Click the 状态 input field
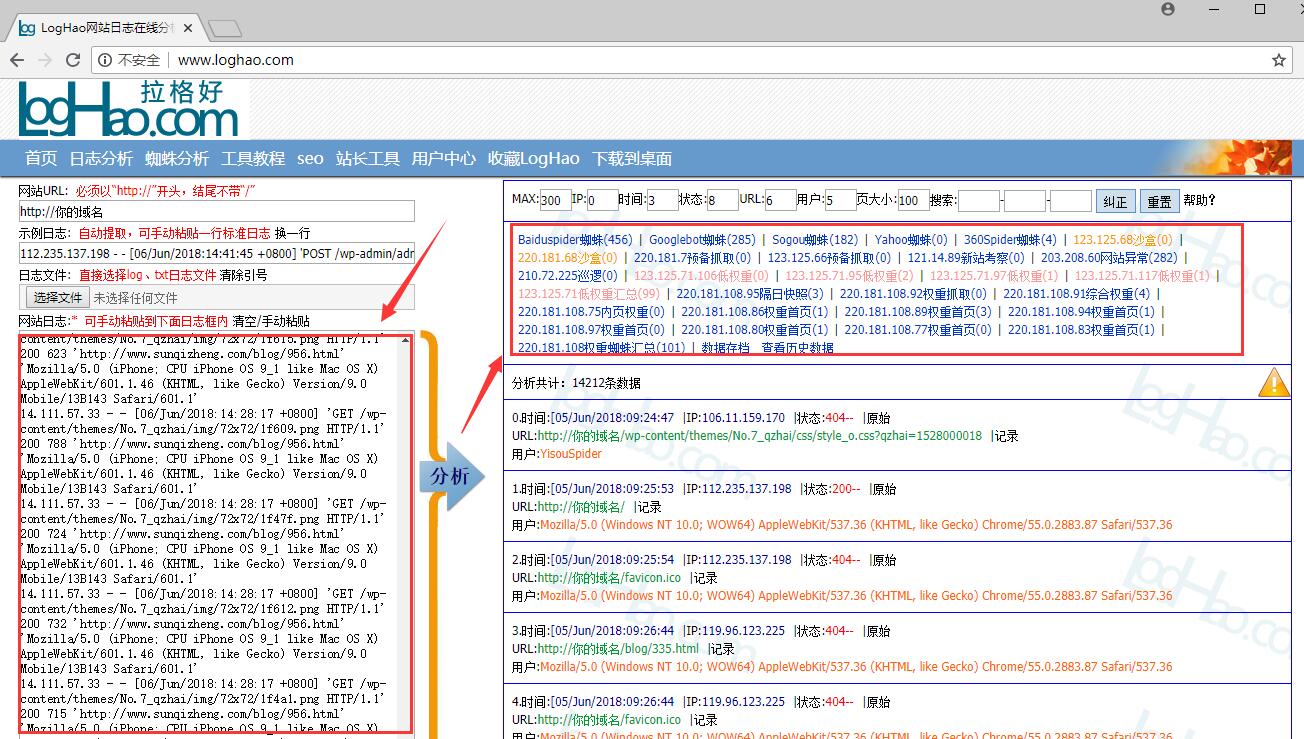 (722, 200)
